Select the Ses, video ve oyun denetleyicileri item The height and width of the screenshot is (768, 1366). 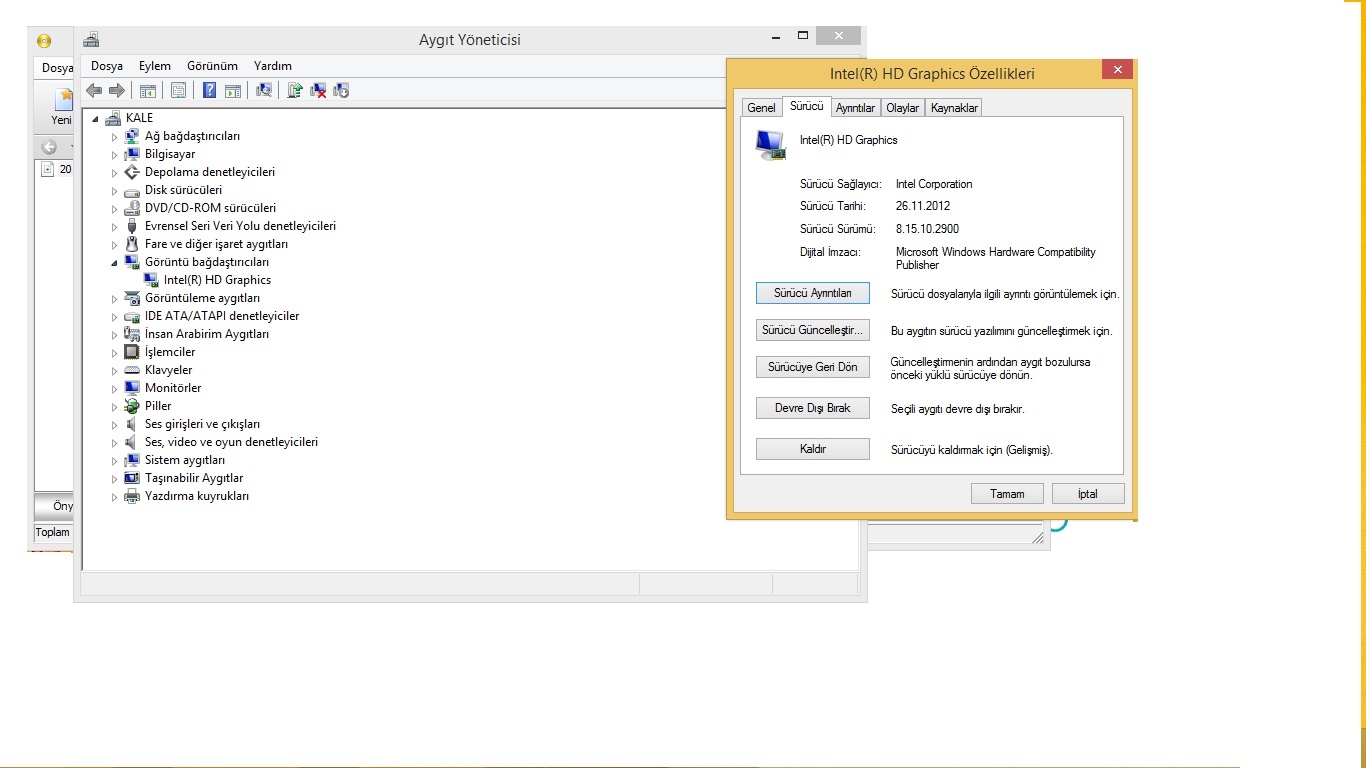[231, 442]
